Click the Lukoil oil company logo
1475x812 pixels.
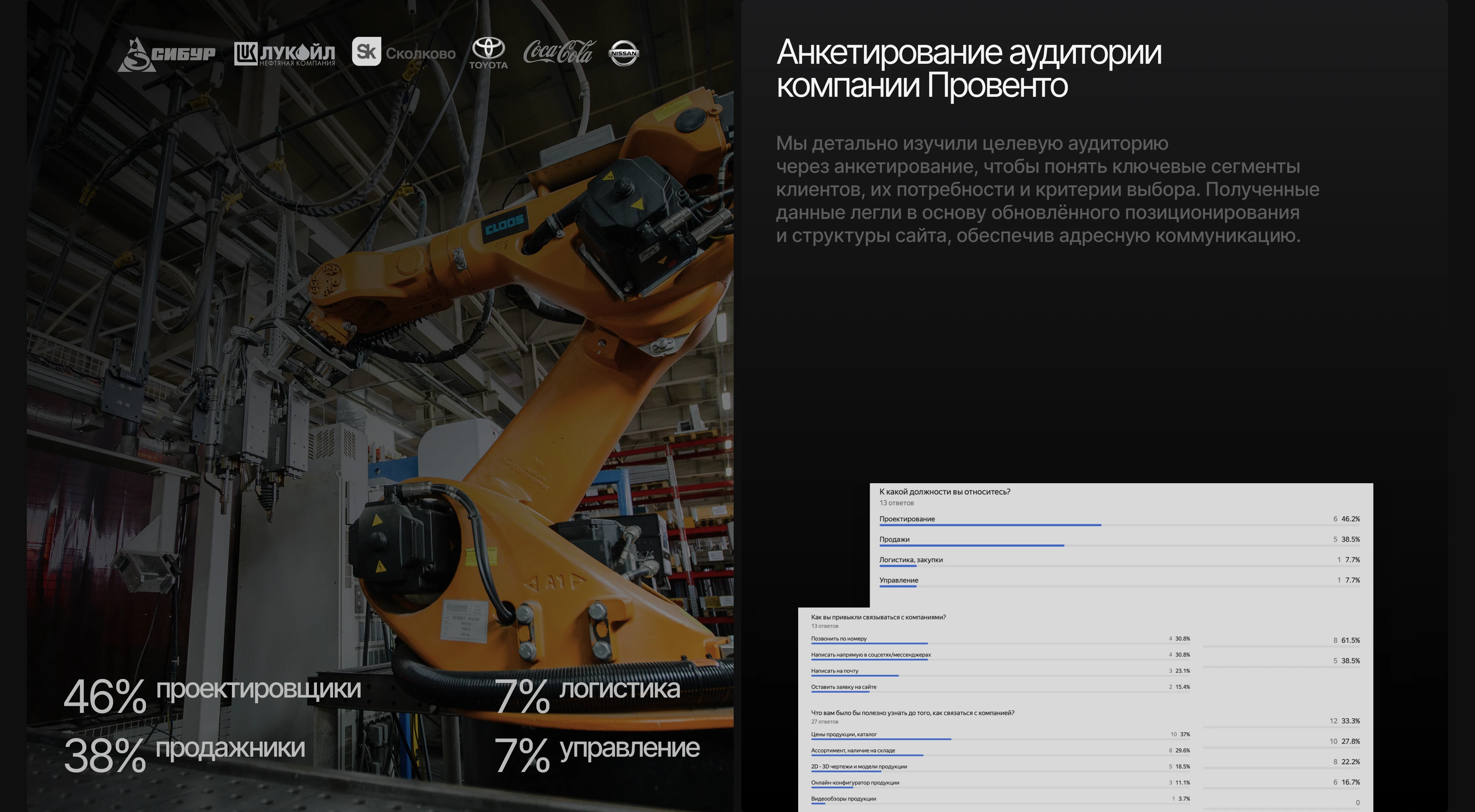285,55
